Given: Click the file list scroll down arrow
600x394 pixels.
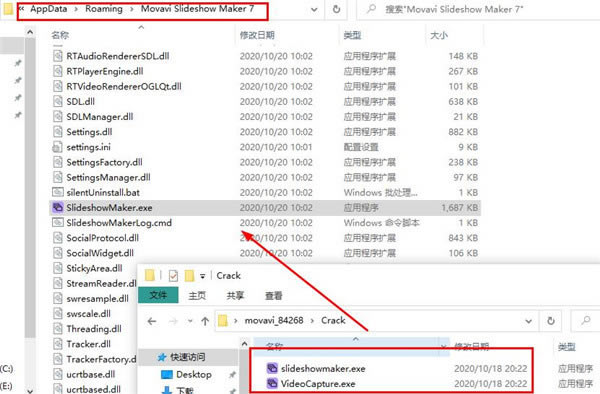Looking at the screenshot, I should pos(30,390).
